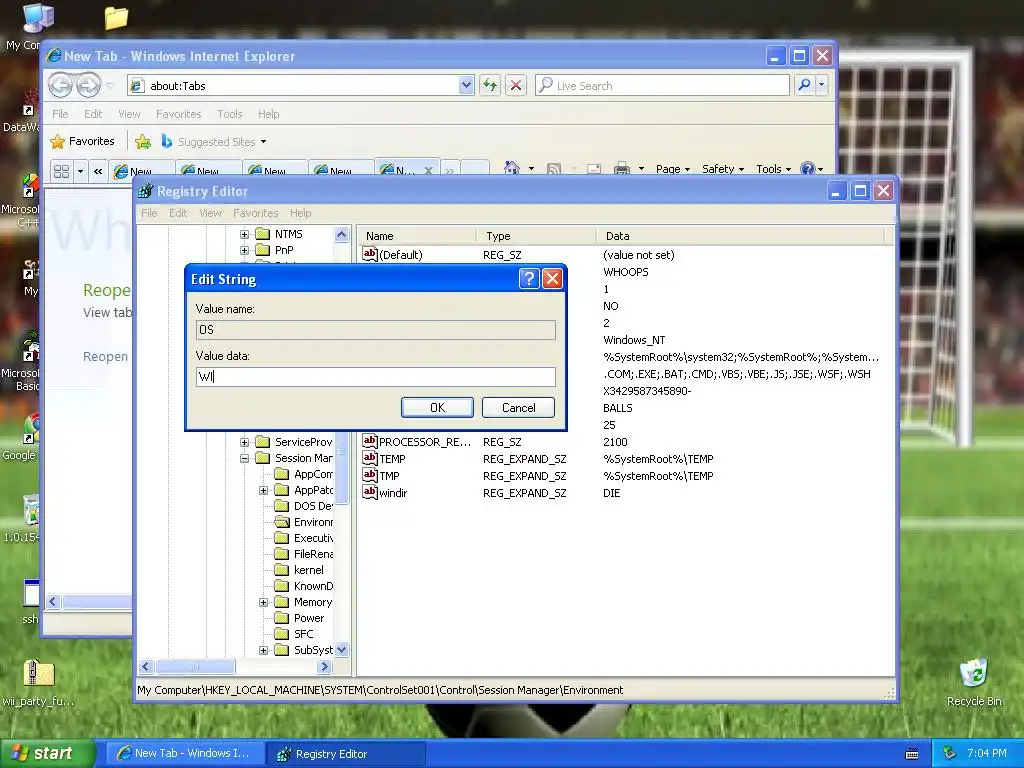Select the AppCom key folder icon

[x=281, y=474]
